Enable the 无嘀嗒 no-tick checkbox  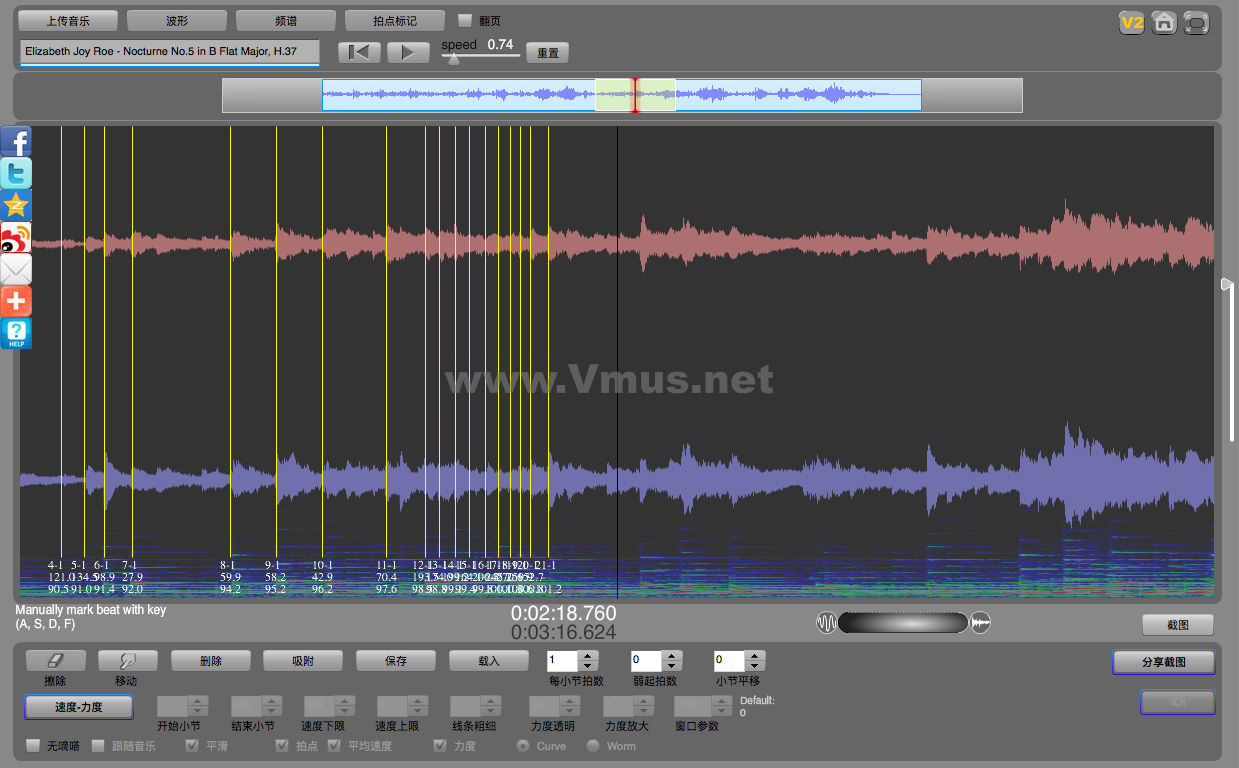click(33, 746)
